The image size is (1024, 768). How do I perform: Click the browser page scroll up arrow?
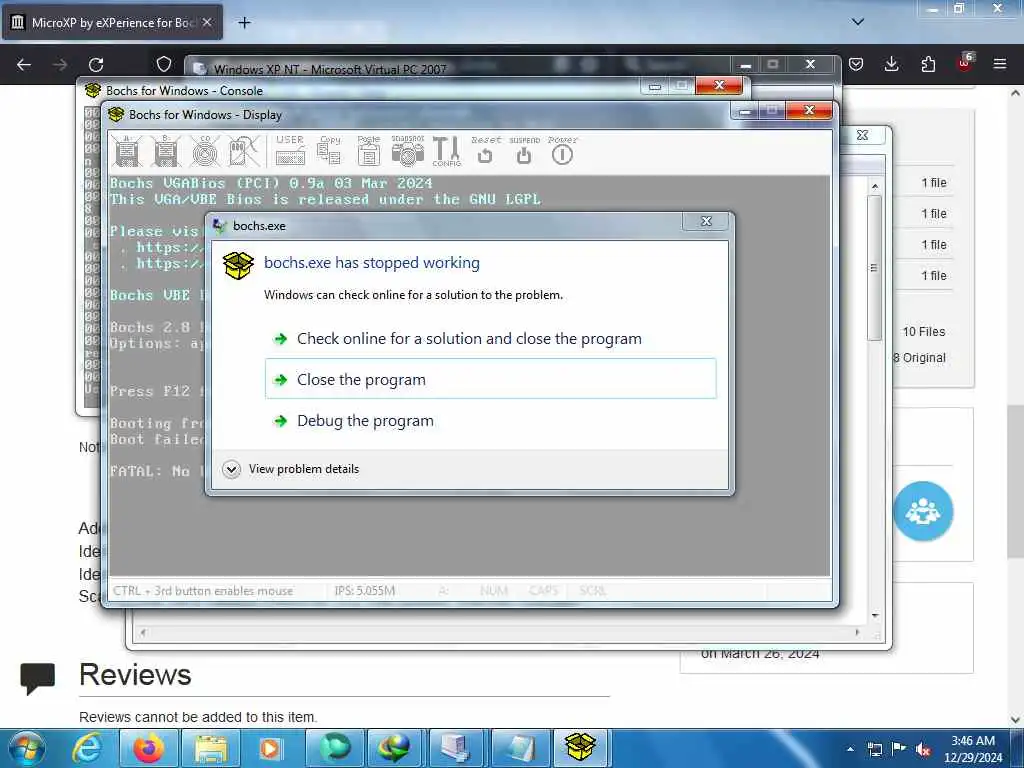(1015, 93)
